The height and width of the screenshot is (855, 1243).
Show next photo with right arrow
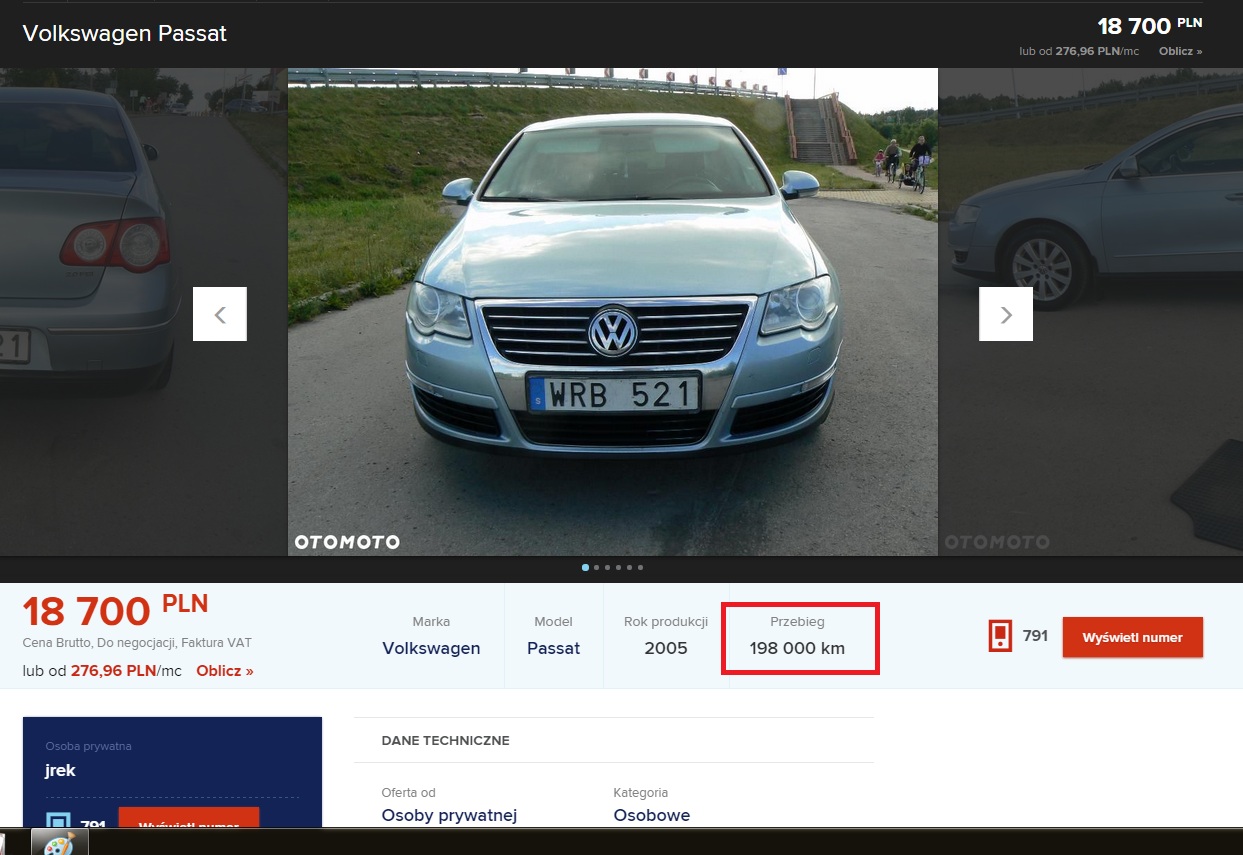[1006, 314]
